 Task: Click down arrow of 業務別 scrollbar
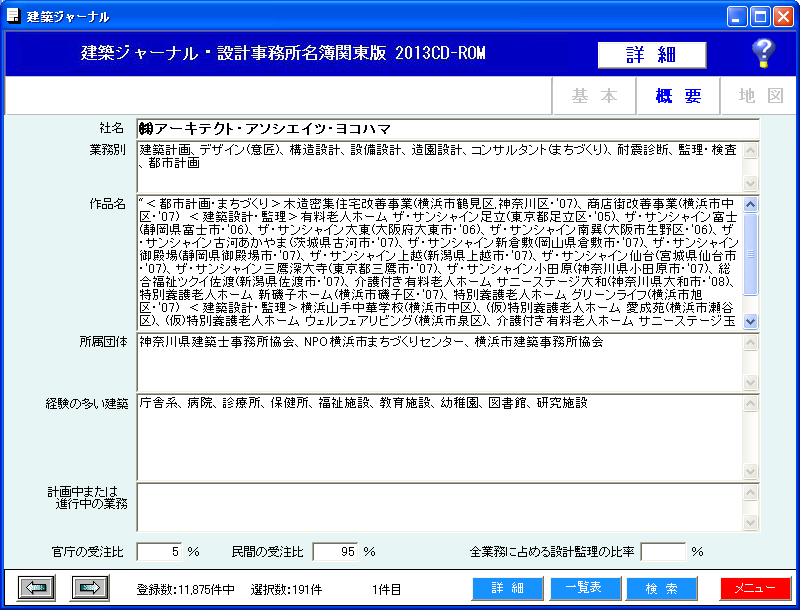751,183
